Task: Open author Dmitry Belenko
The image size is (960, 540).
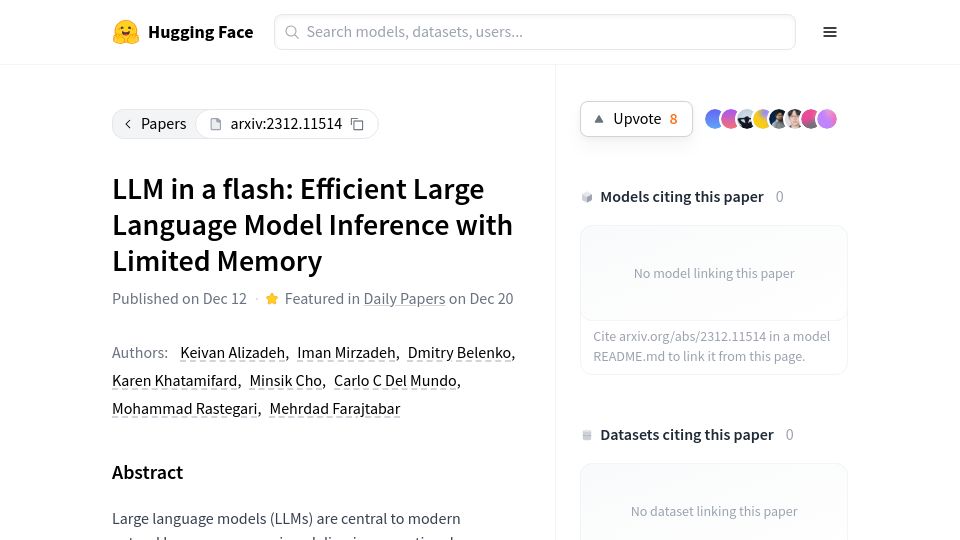Action: click(459, 353)
